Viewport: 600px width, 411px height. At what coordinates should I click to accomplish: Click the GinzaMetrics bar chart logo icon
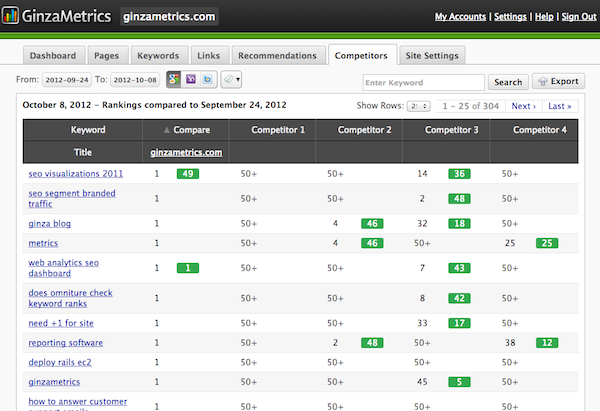point(10,15)
